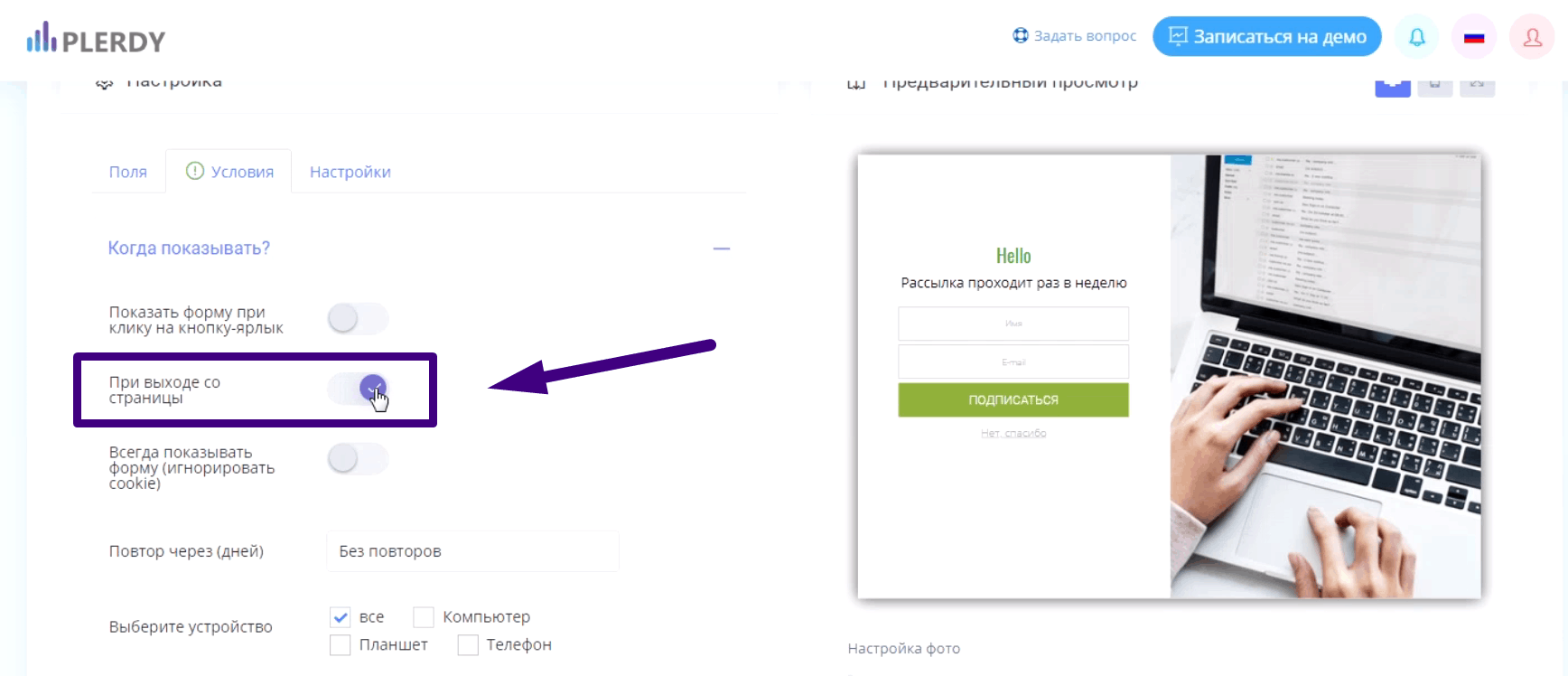Tick the 'Телефон' checkbox
Screen dimensions: 1568x676
468,645
